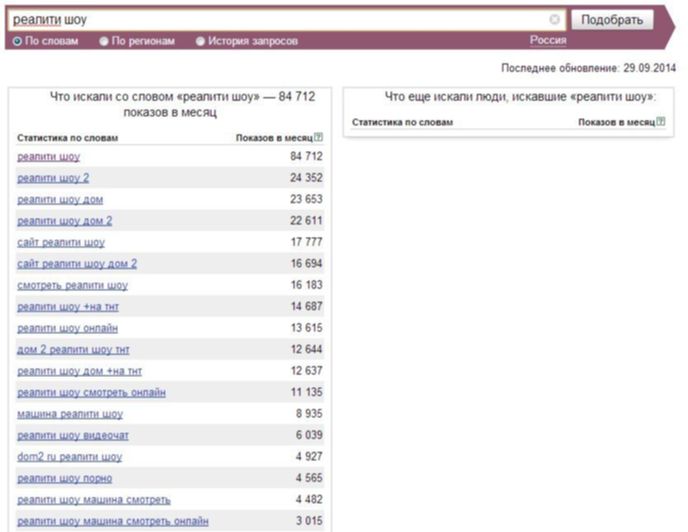Open the 'смотреть реалити шоу' link
This screenshot has width=688, height=532.
click(72, 285)
